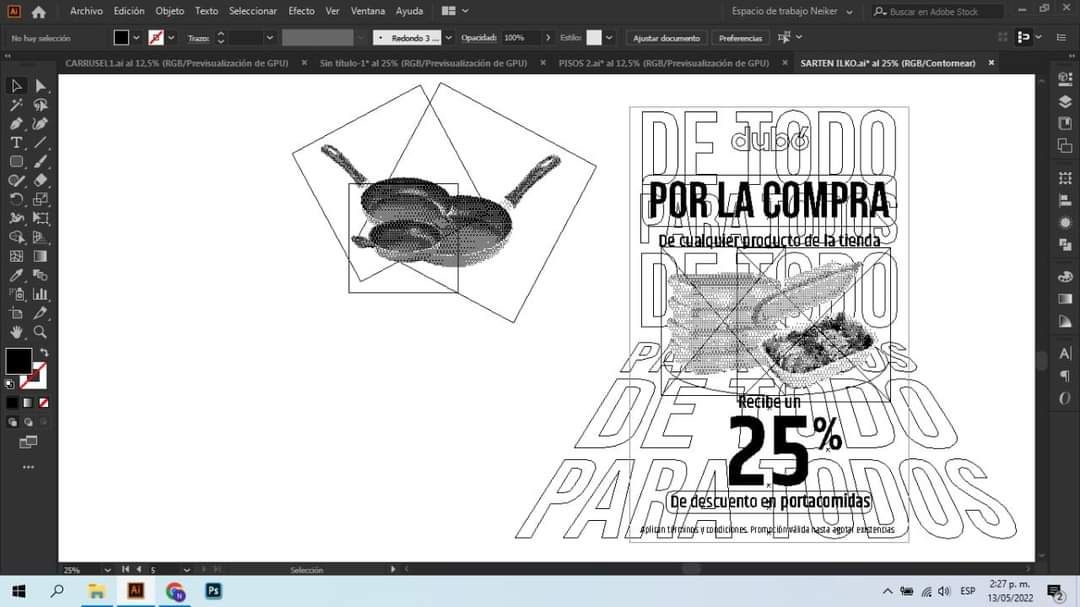1080x607 pixels.
Task: Open the Archivo menu
Action: [x=86, y=11]
